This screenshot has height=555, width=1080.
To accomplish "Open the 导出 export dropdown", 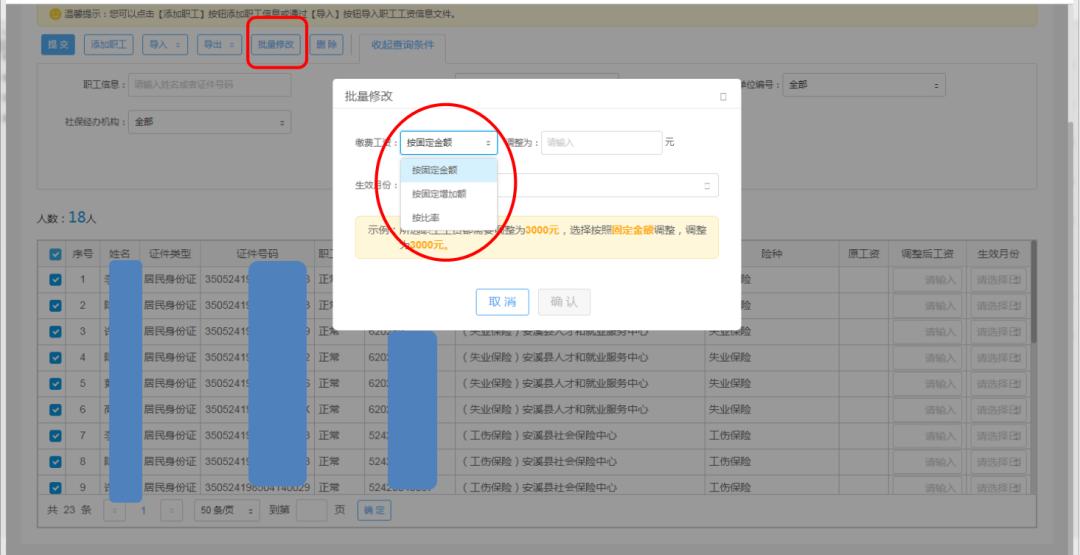I will (220, 45).
